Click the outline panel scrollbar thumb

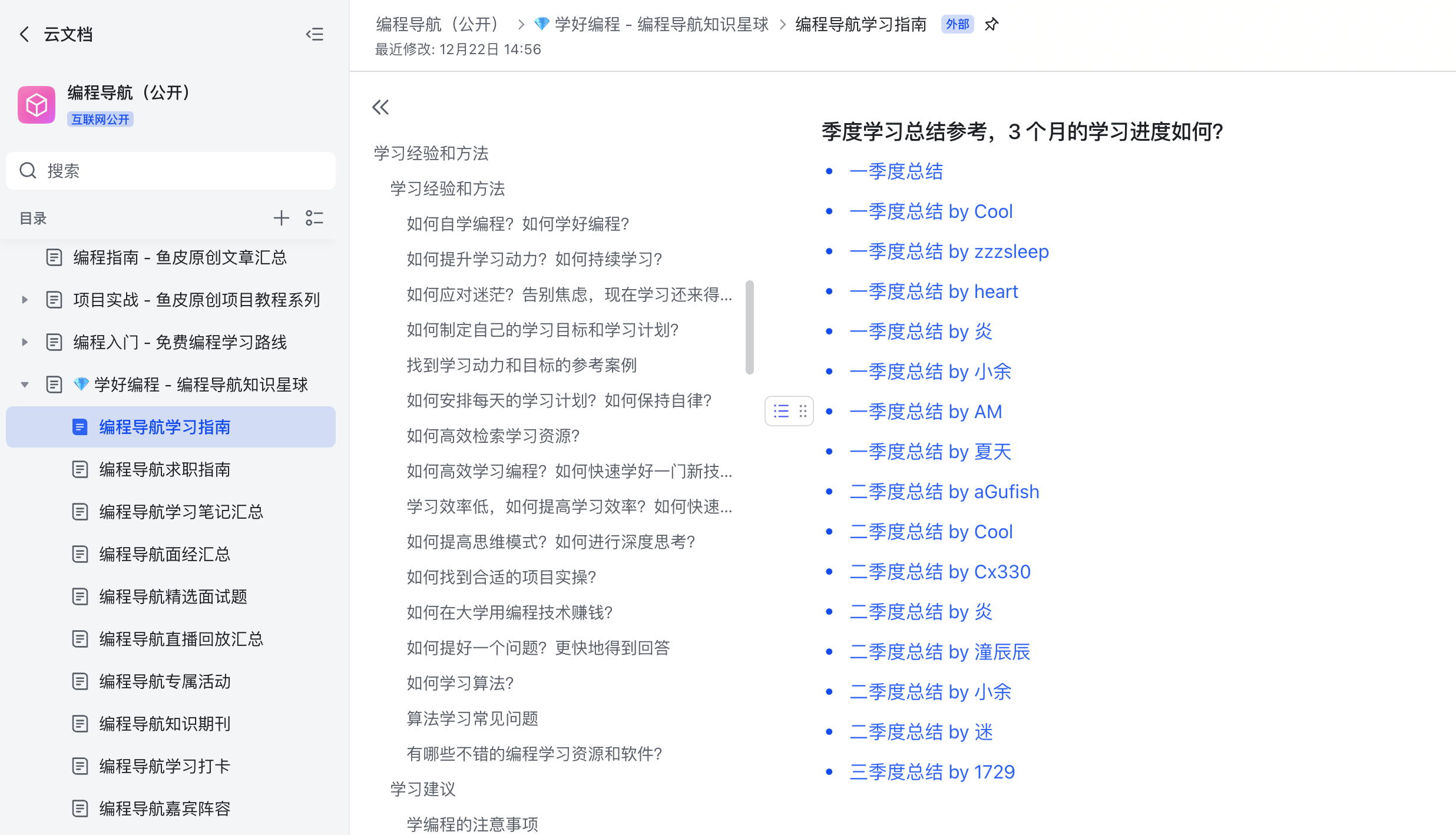(750, 327)
